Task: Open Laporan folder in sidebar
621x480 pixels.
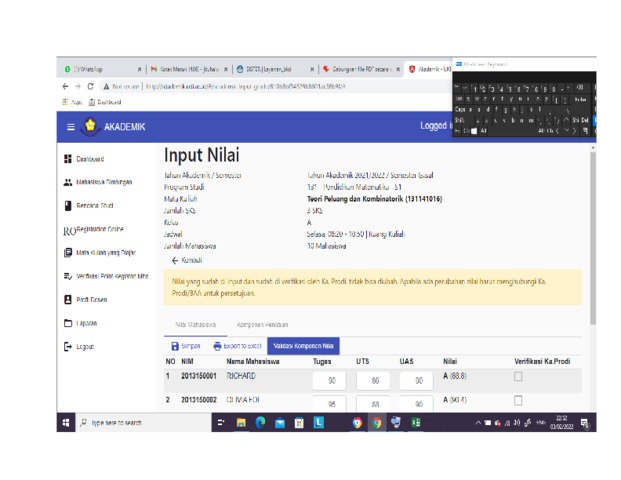Action: click(86, 323)
